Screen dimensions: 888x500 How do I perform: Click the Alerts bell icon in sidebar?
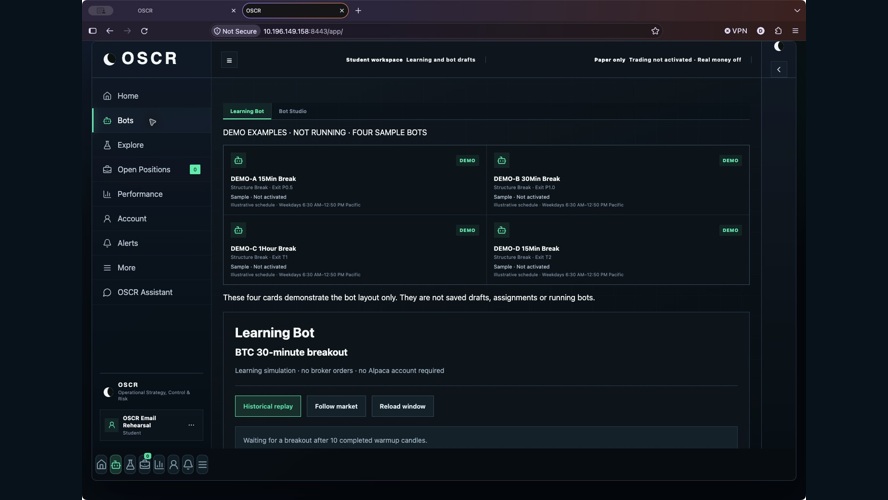pyautogui.click(x=107, y=243)
